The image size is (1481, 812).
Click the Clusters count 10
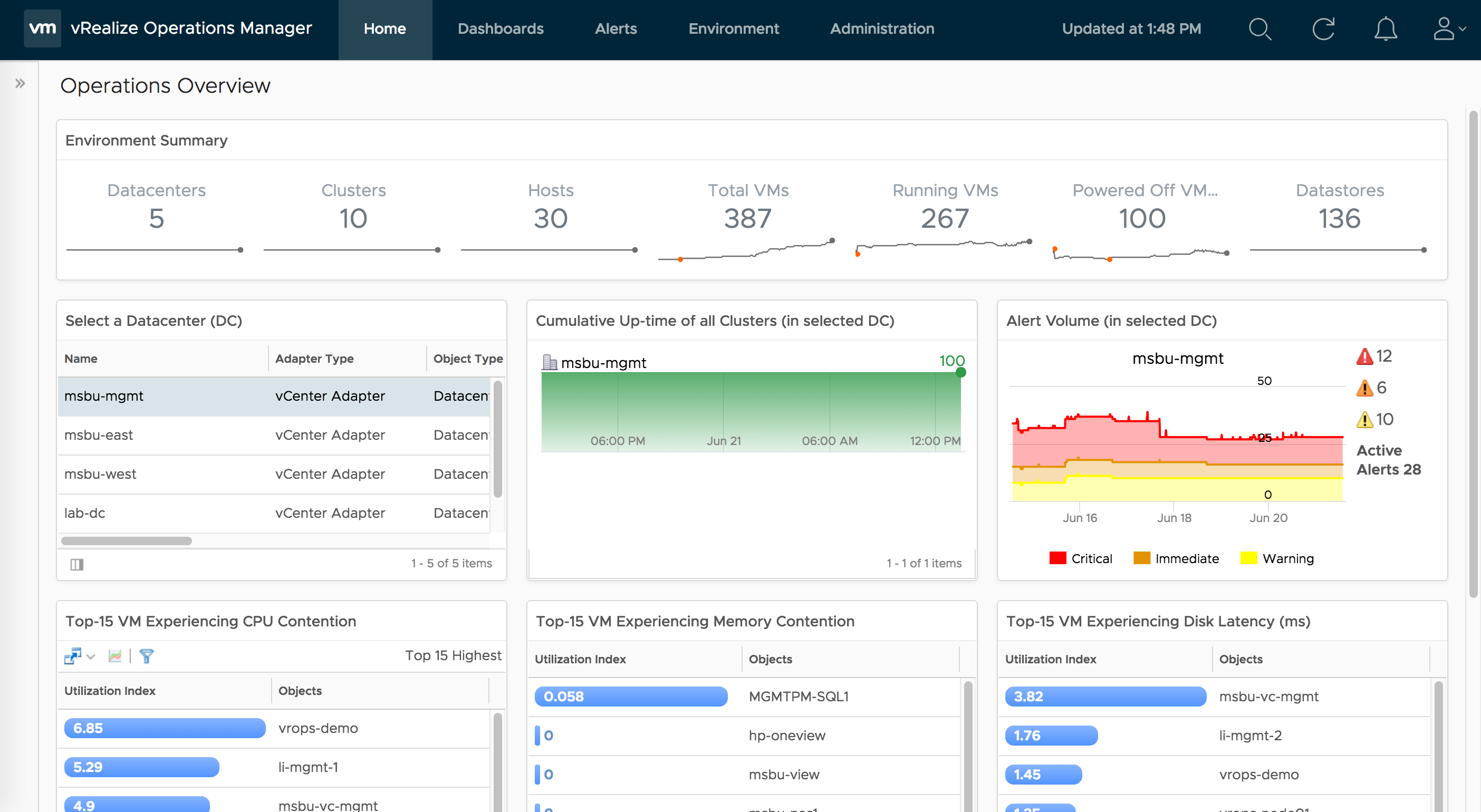[x=353, y=218]
